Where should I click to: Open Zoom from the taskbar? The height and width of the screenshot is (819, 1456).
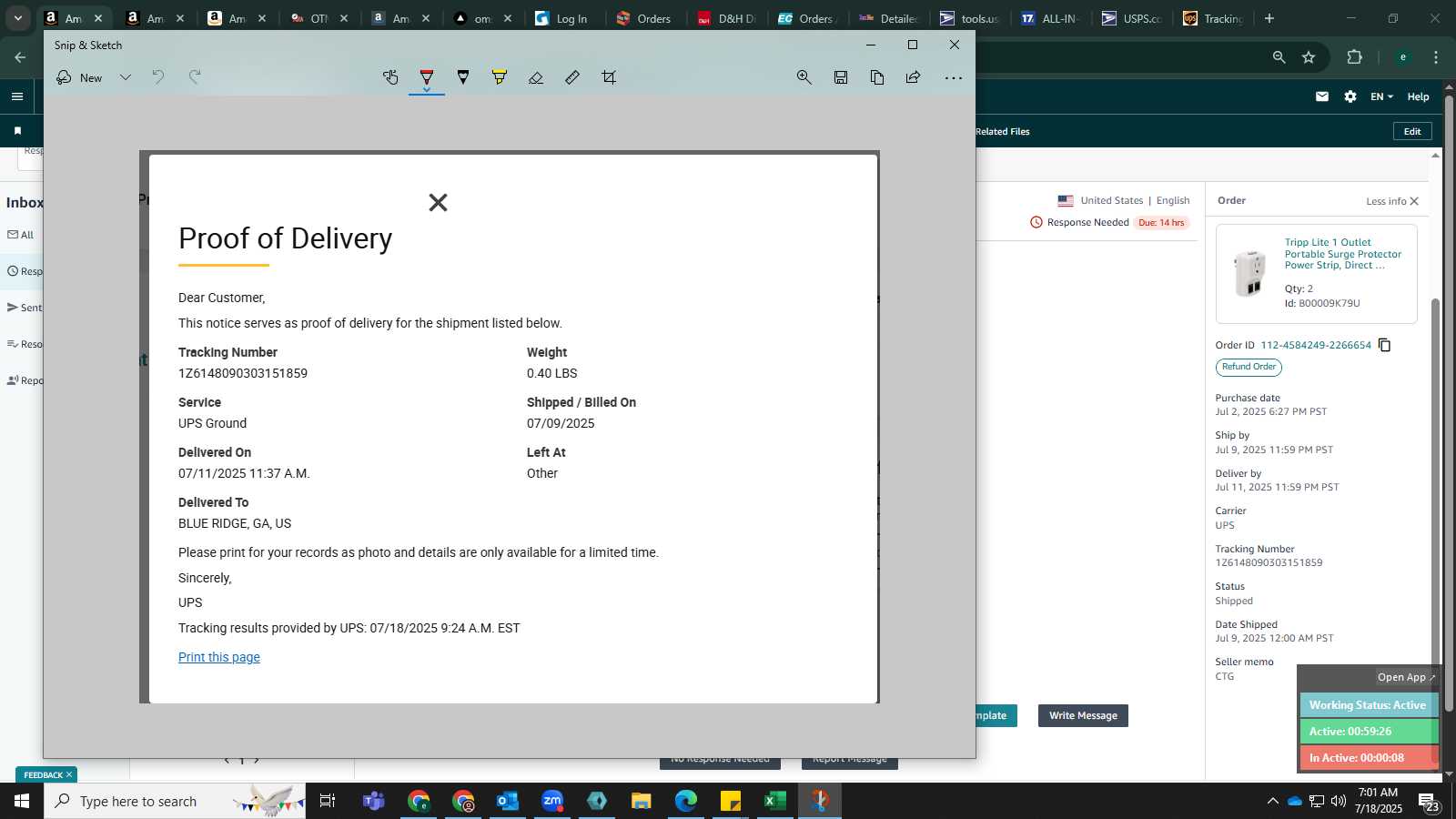(552, 801)
